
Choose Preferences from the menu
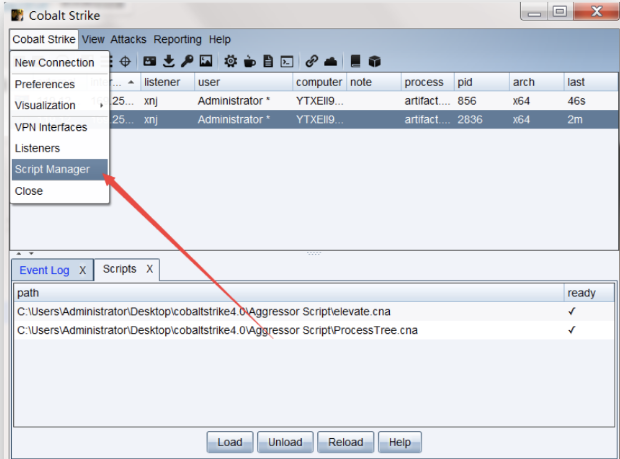point(60,84)
